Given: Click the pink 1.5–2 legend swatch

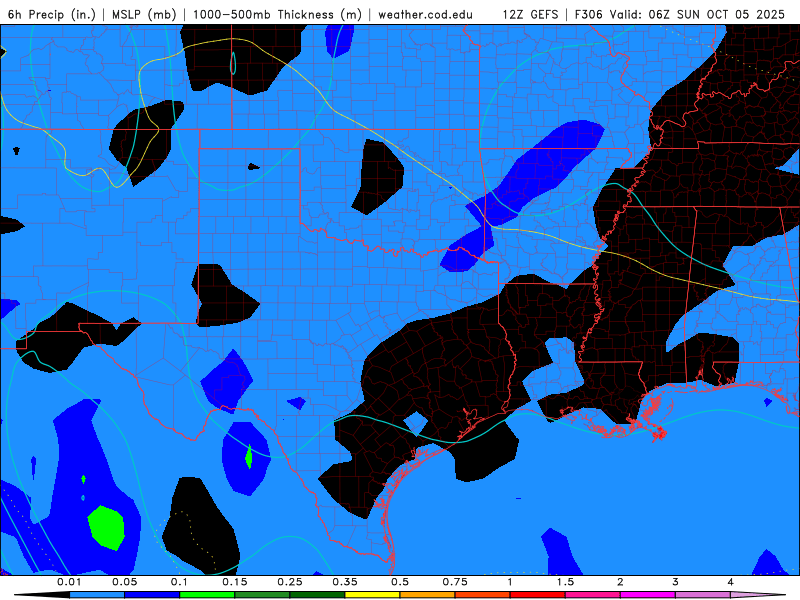Looking at the screenshot, I should pos(593,595).
